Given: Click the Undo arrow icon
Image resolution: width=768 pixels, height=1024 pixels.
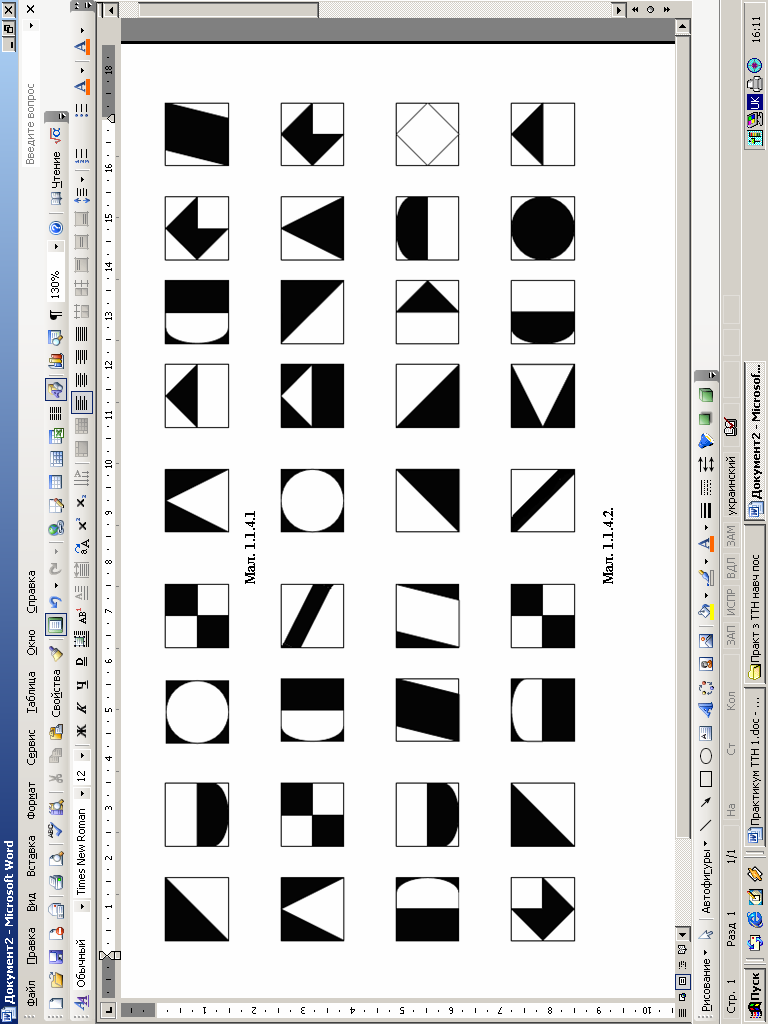Looking at the screenshot, I should coord(56,601).
